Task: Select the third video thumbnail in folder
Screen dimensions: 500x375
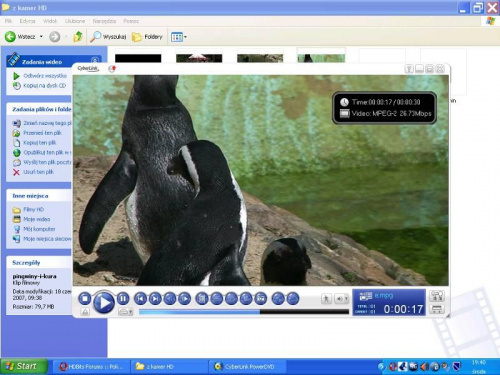Action: [x=260, y=58]
